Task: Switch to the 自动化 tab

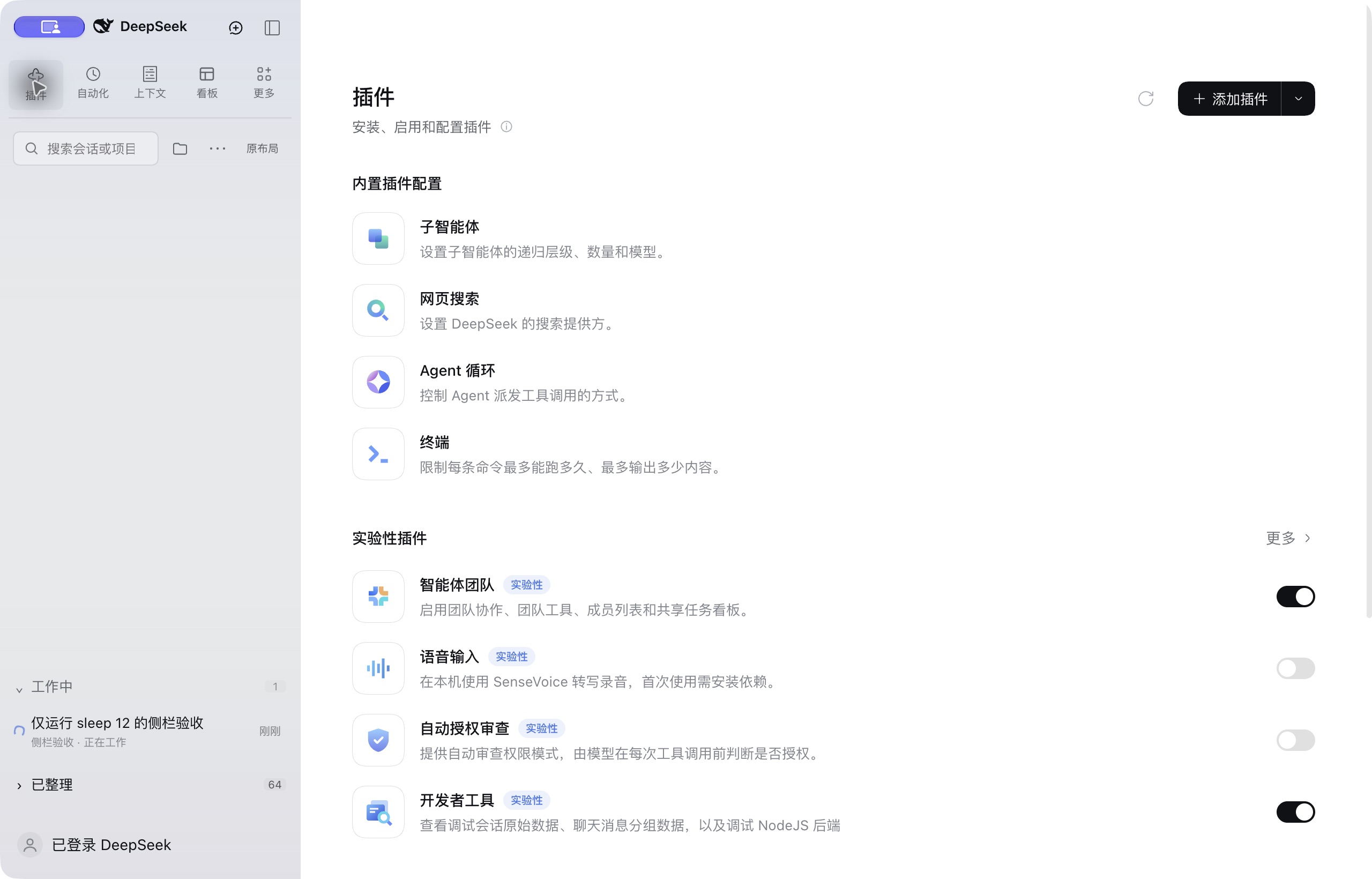Action: click(93, 83)
